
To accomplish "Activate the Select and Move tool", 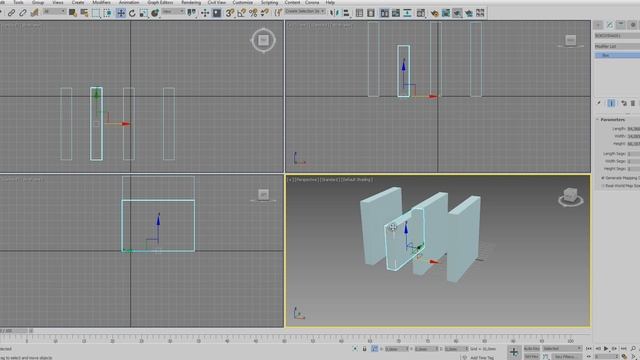I will point(121,13).
